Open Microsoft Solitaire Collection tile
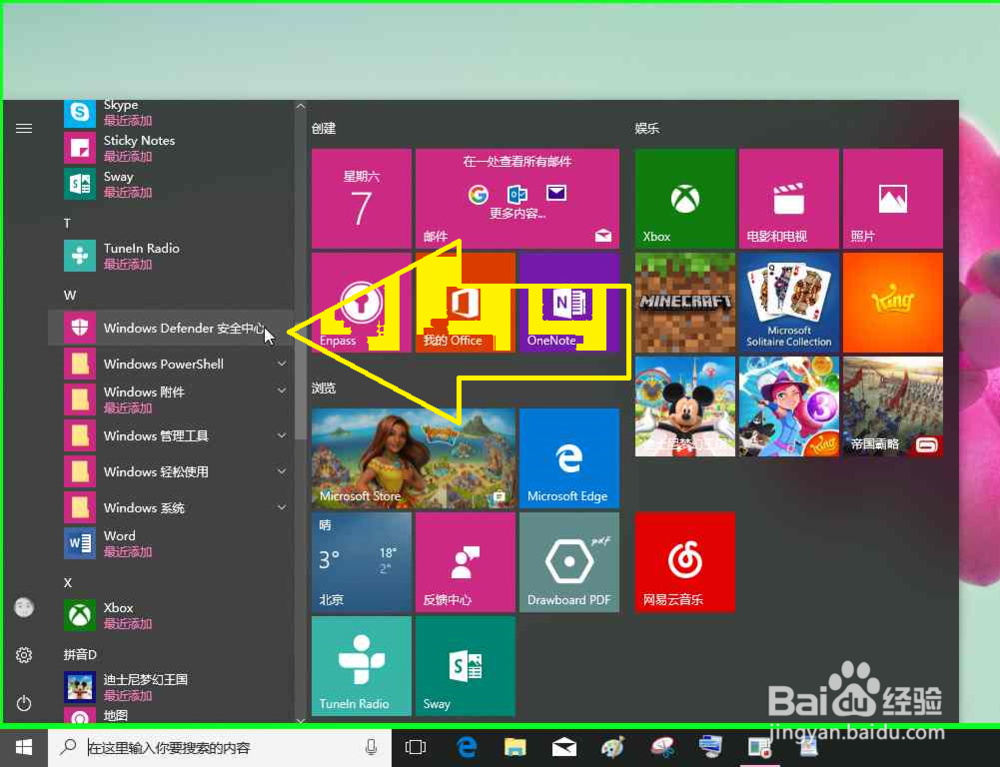Screen dimensions: 1000x767 click(789, 302)
